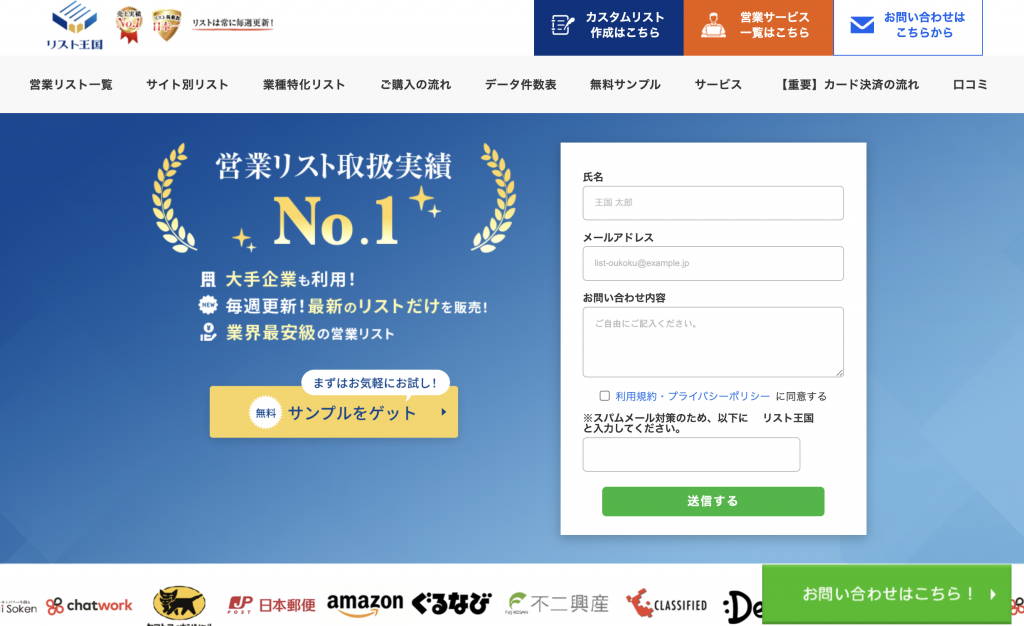Click the blue envelope contact icon

click(862, 25)
